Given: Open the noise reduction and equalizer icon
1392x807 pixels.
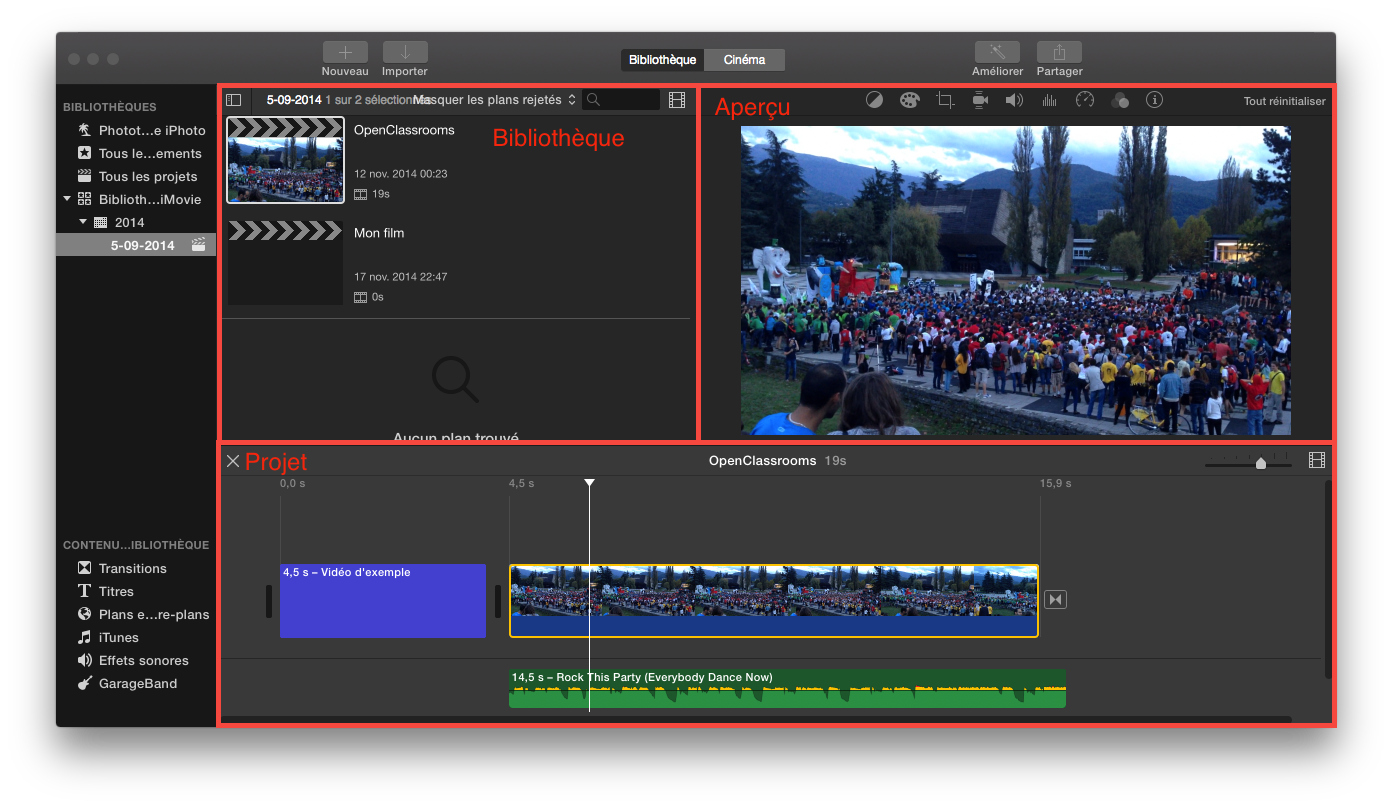Looking at the screenshot, I should point(1048,100).
